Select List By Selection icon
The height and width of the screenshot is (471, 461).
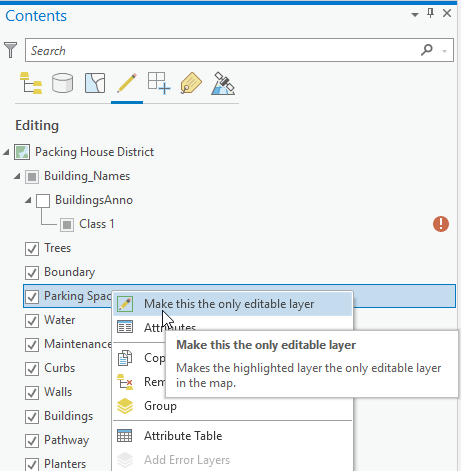click(x=95, y=83)
